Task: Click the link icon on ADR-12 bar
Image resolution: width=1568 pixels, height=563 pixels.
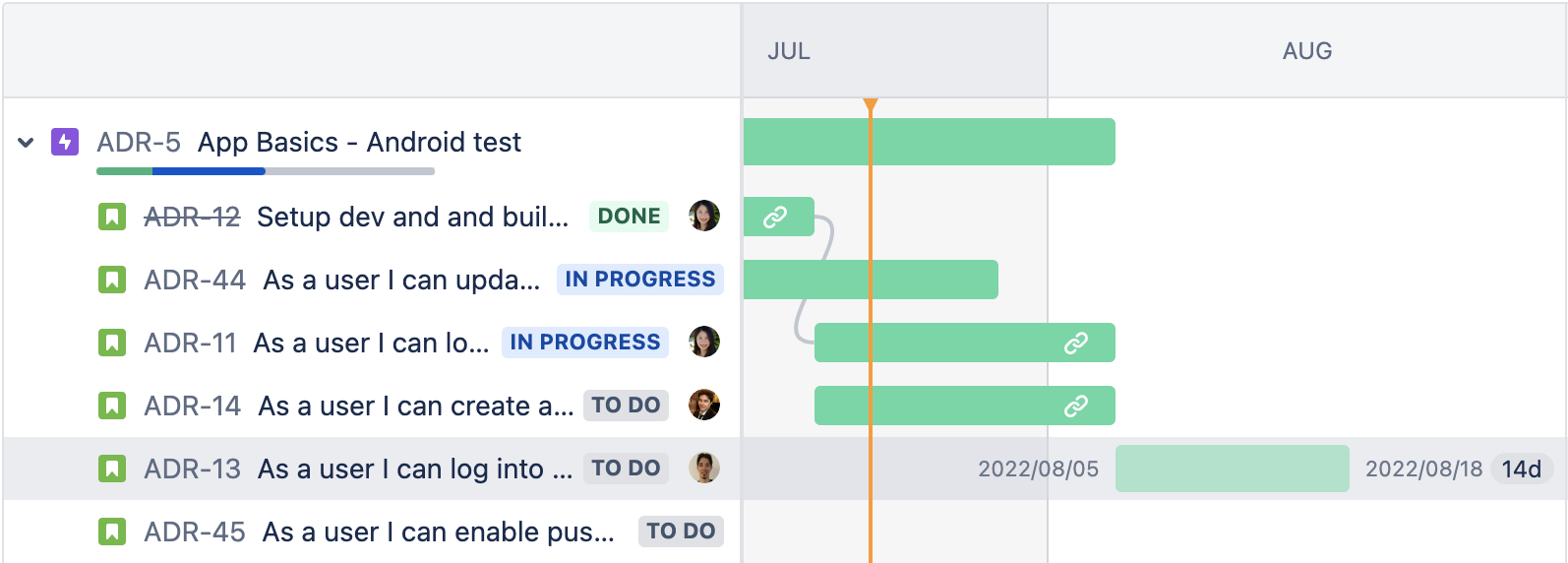Action: point(775,217)
